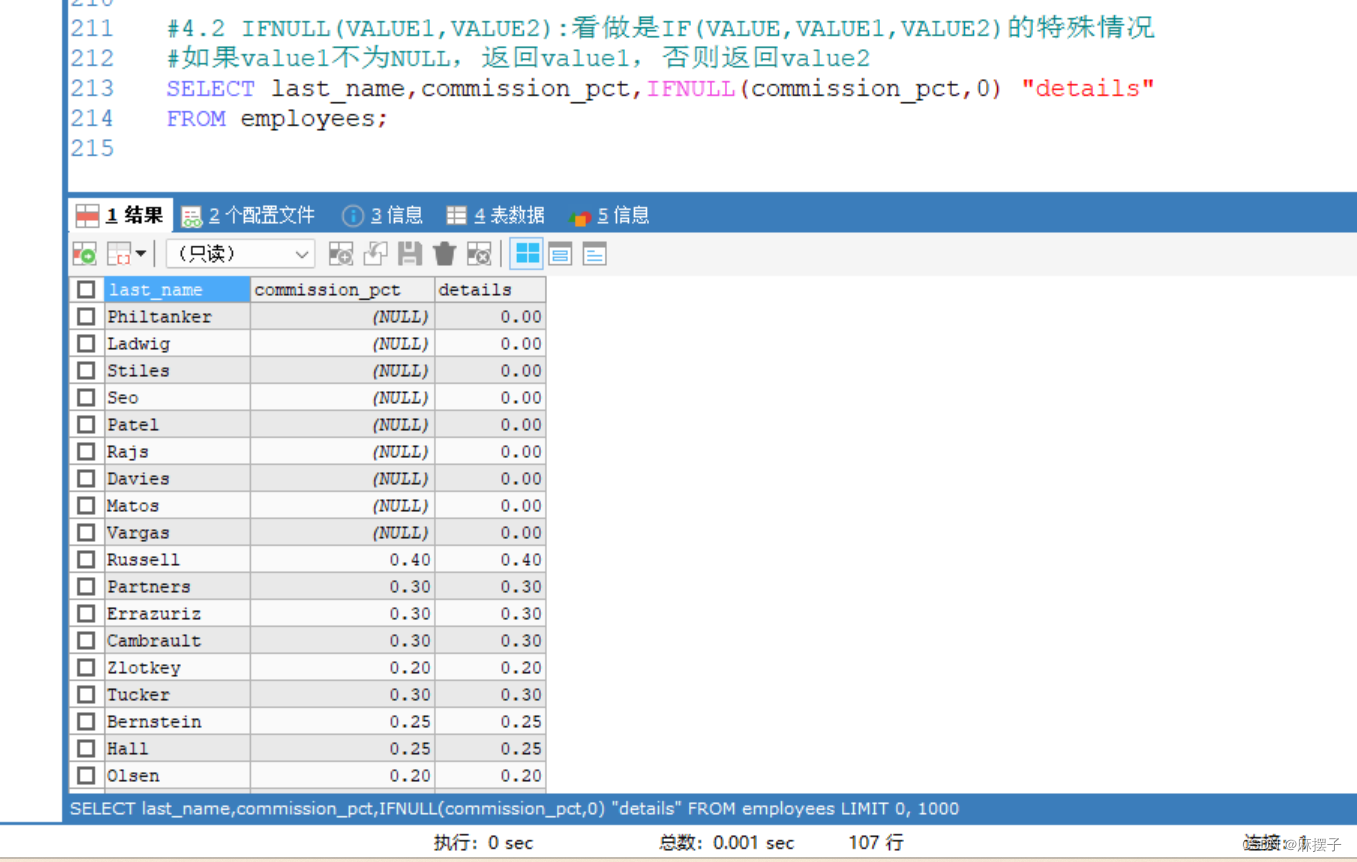Click the (NULL) commission_pct cell for Philtanker
This screenshot has width=1357, height=862.
342,317
